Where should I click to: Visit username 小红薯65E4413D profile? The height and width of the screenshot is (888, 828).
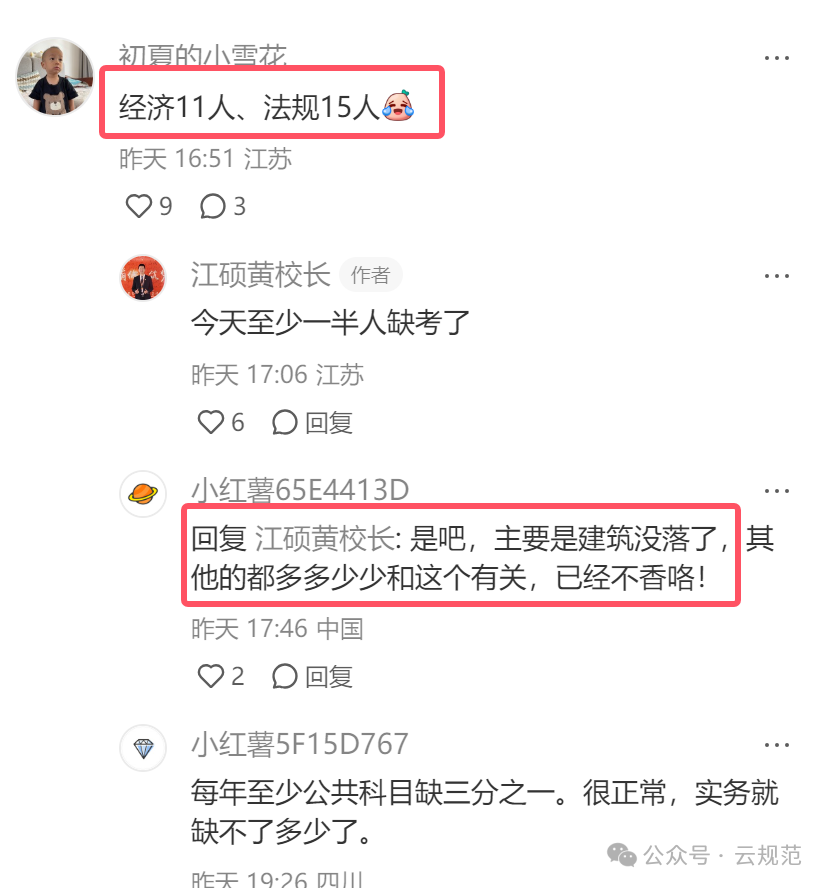coord(300,490)
